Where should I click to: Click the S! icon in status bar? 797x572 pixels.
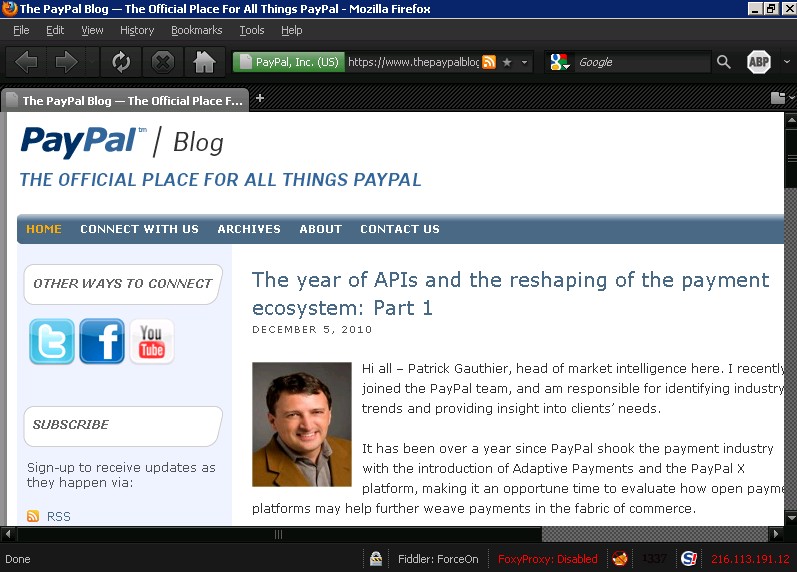(x=689, y=559)
